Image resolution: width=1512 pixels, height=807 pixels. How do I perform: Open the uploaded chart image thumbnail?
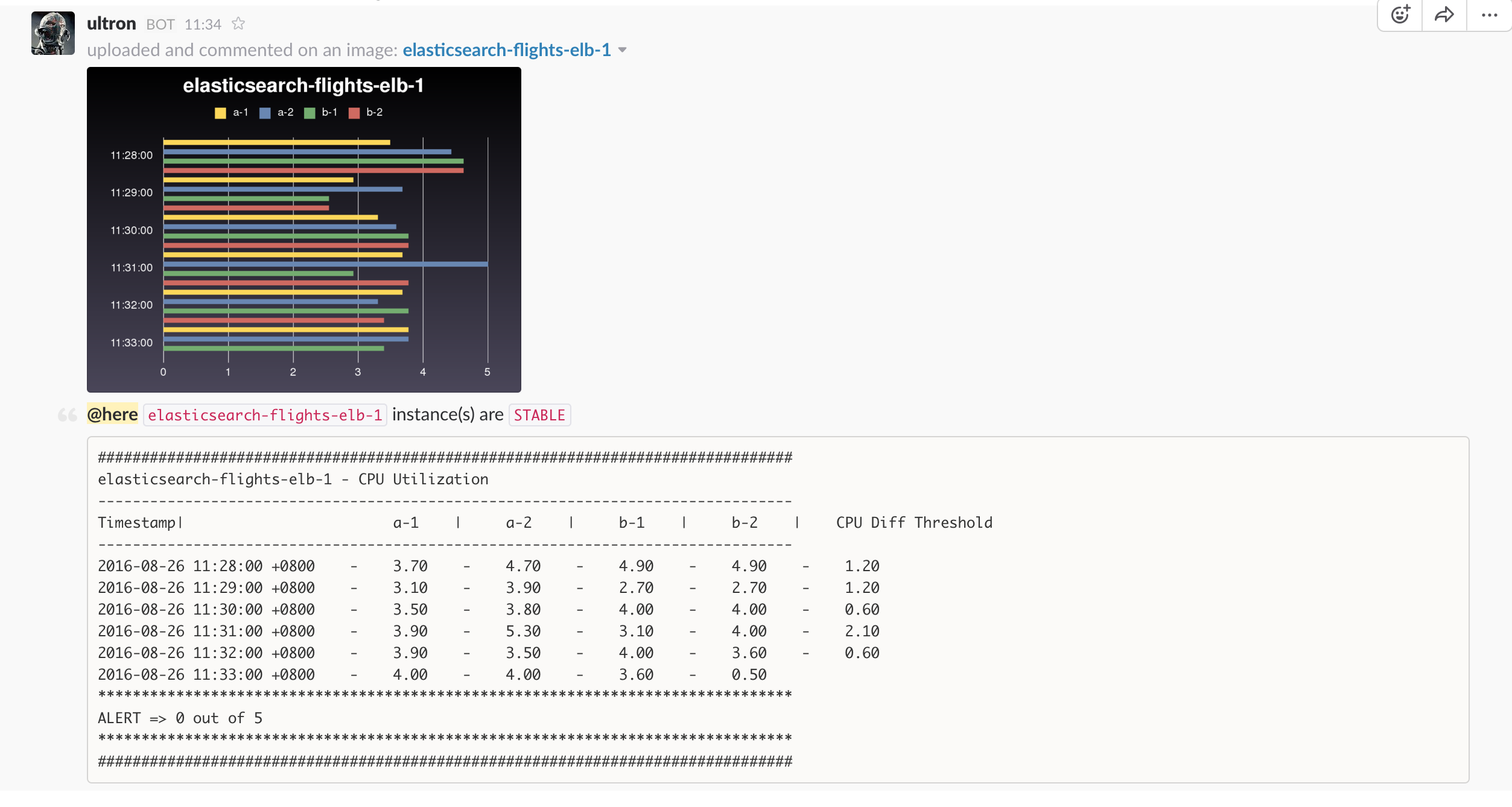[x=303, y=229]
